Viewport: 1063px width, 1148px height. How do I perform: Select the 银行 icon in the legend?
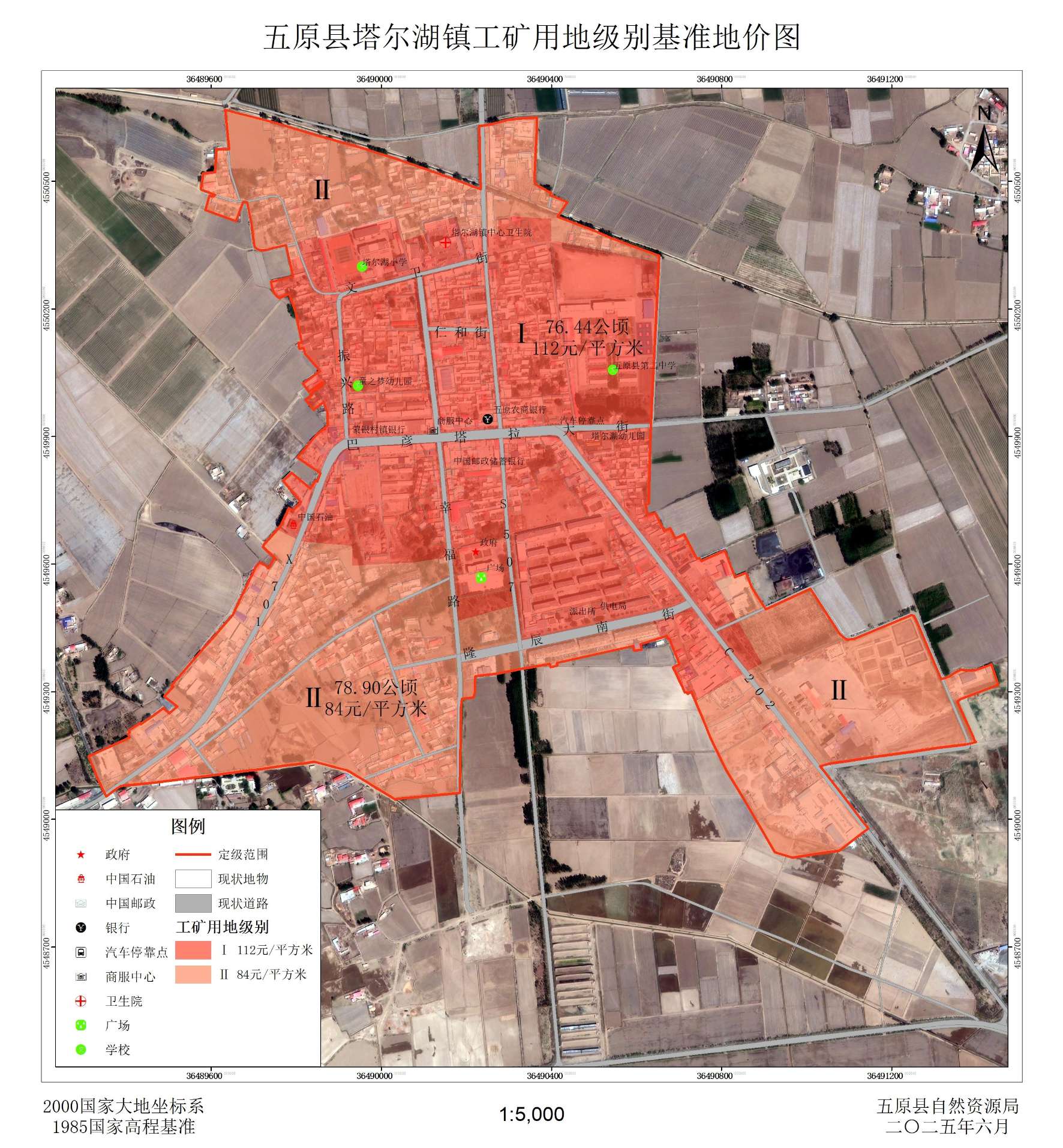[x=81, y=928]
